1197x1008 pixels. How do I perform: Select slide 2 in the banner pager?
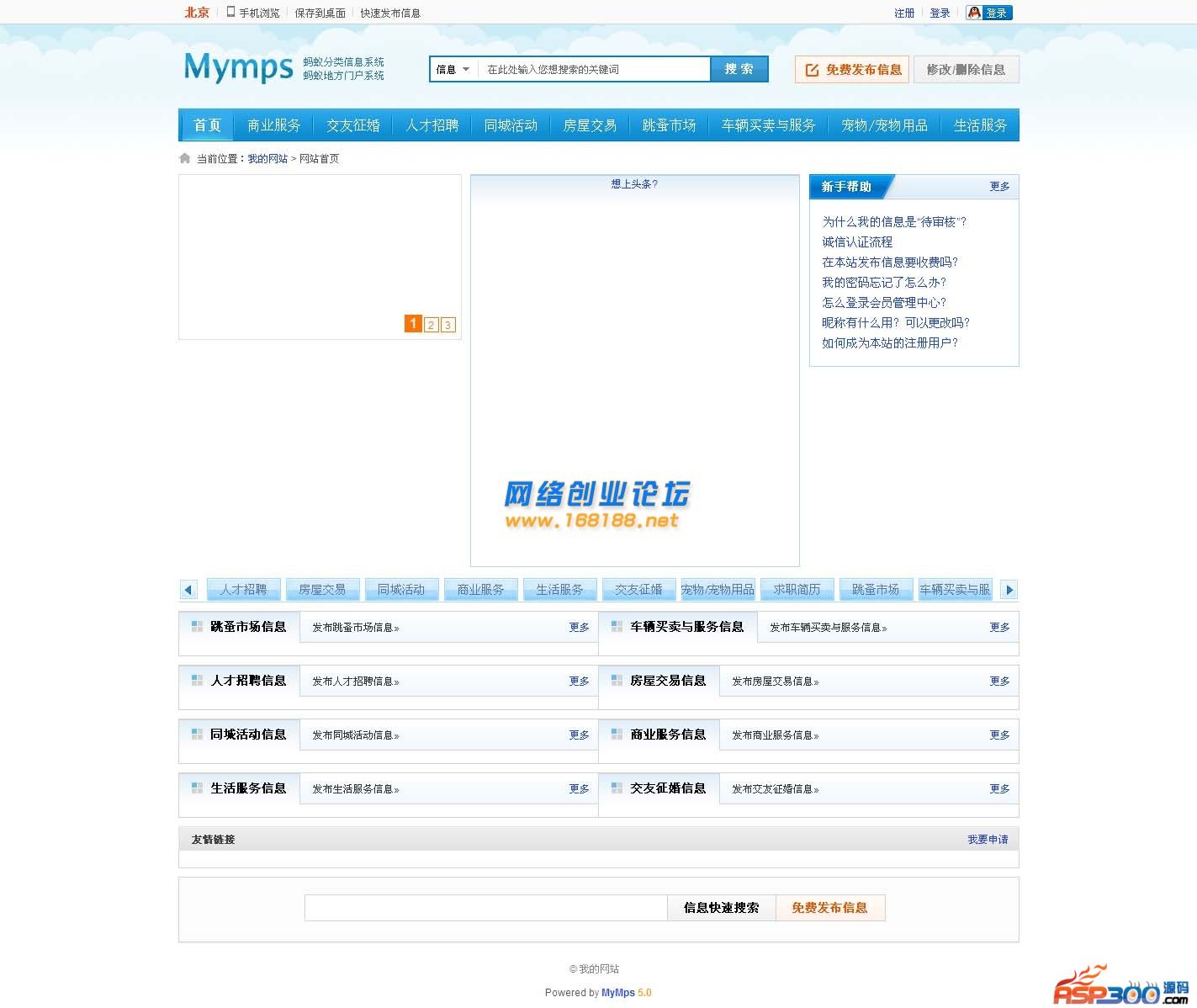point(432,325)
